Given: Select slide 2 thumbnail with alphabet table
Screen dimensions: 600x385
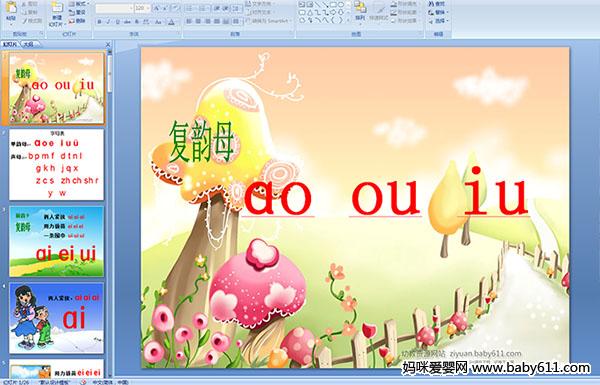Looking at the screenshot, I should 57,165.
